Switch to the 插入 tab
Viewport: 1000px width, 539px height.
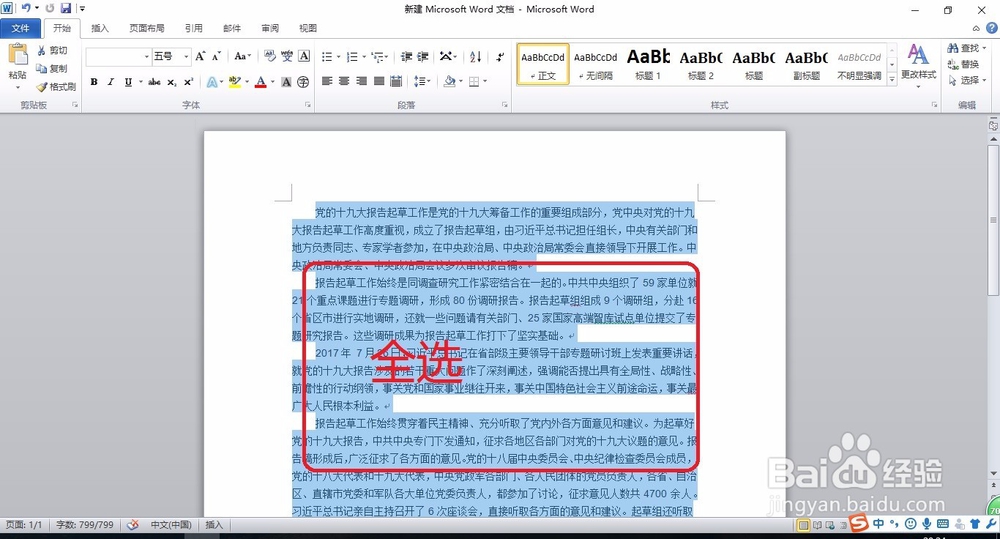pyautogui.click(x=99, y=28)
